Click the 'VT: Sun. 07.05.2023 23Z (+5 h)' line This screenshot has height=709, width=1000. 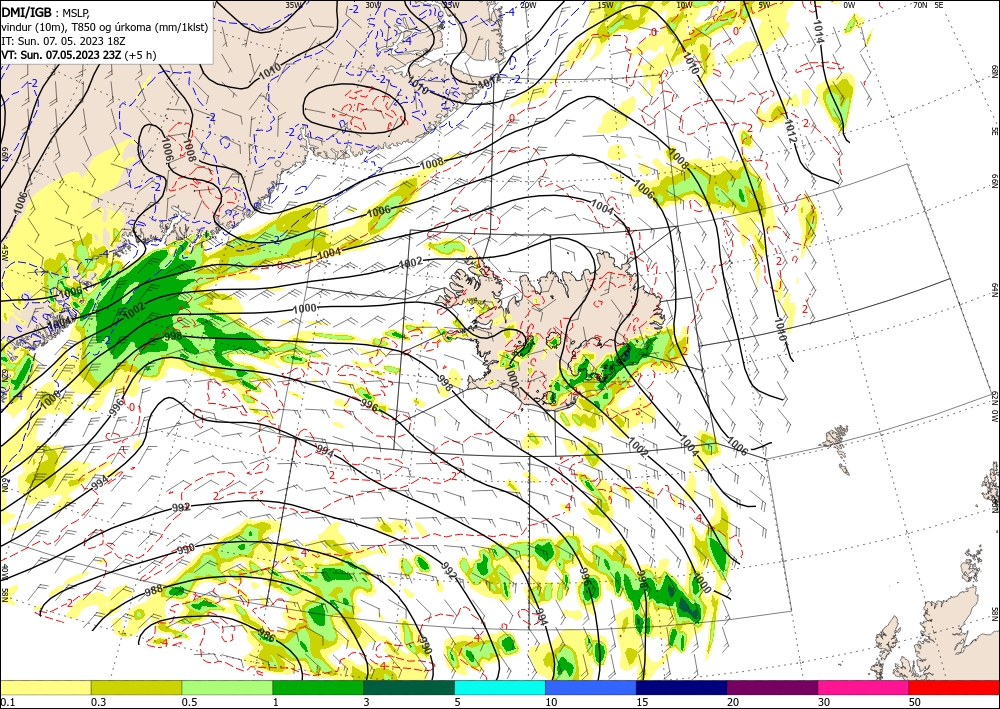tap(78, 55)
